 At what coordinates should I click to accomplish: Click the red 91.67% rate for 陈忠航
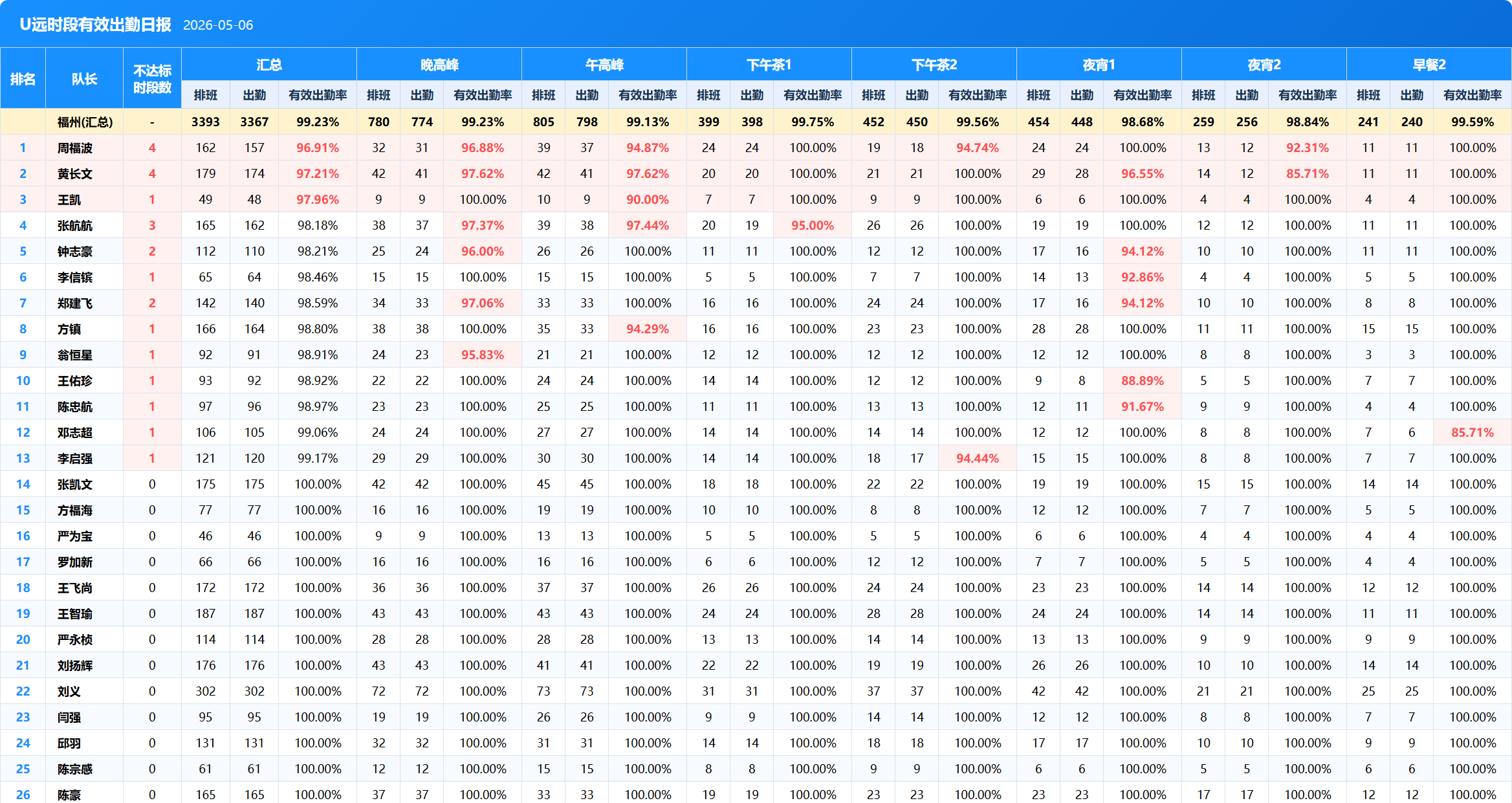(x=1143, y=406)
